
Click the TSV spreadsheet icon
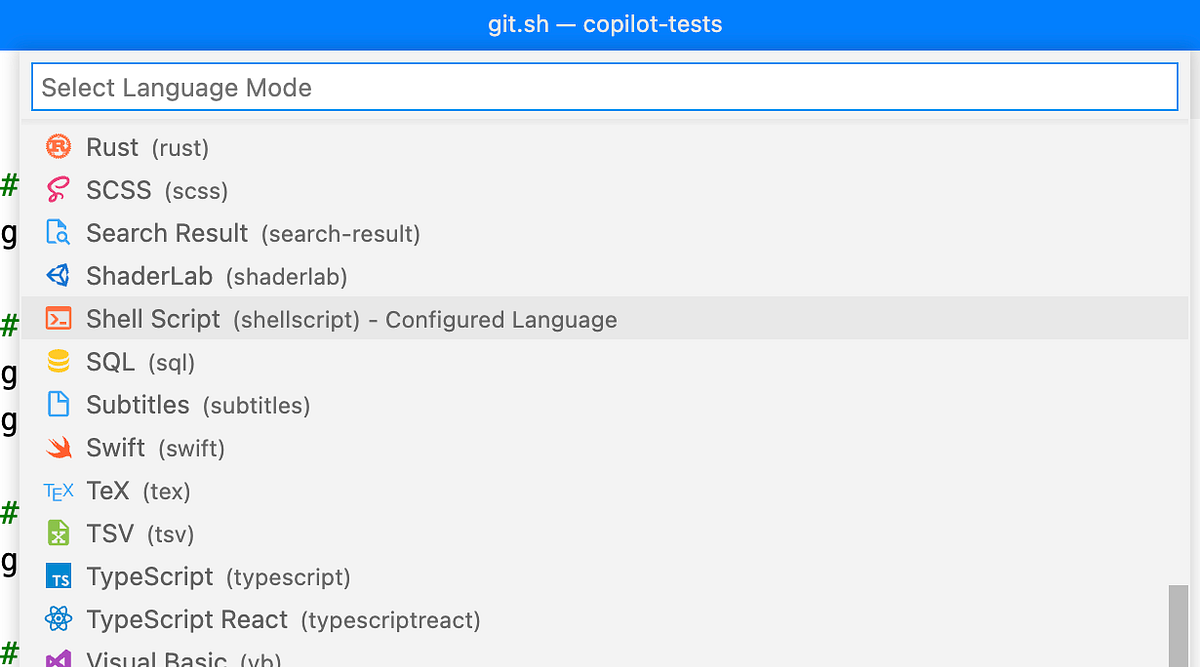[x=57, y=533]
